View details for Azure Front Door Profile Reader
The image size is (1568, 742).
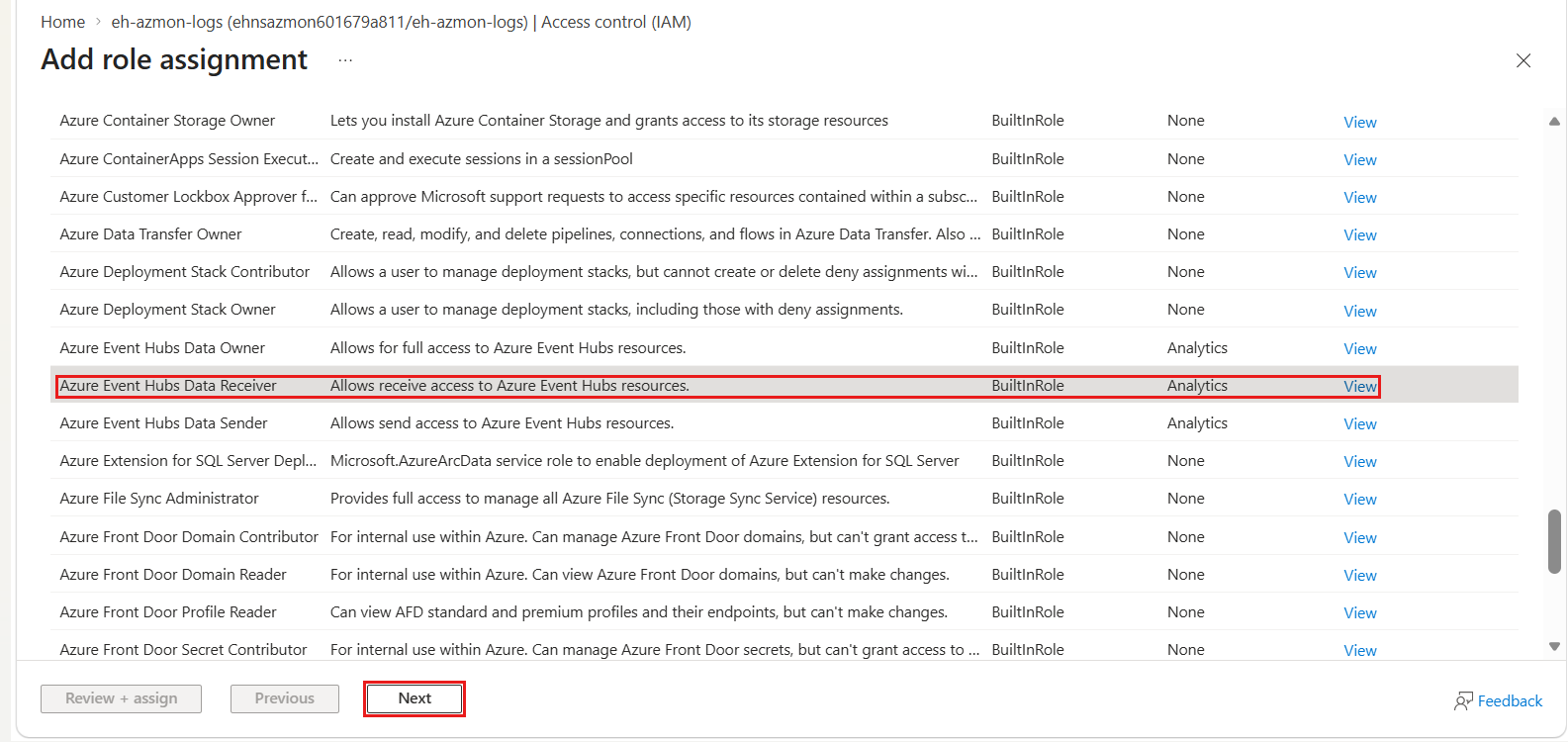1359,612
